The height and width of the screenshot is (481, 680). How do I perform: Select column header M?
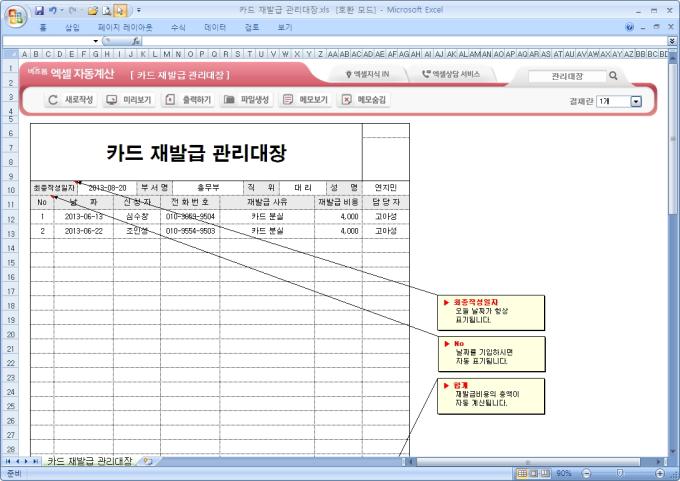click(167, 54)
